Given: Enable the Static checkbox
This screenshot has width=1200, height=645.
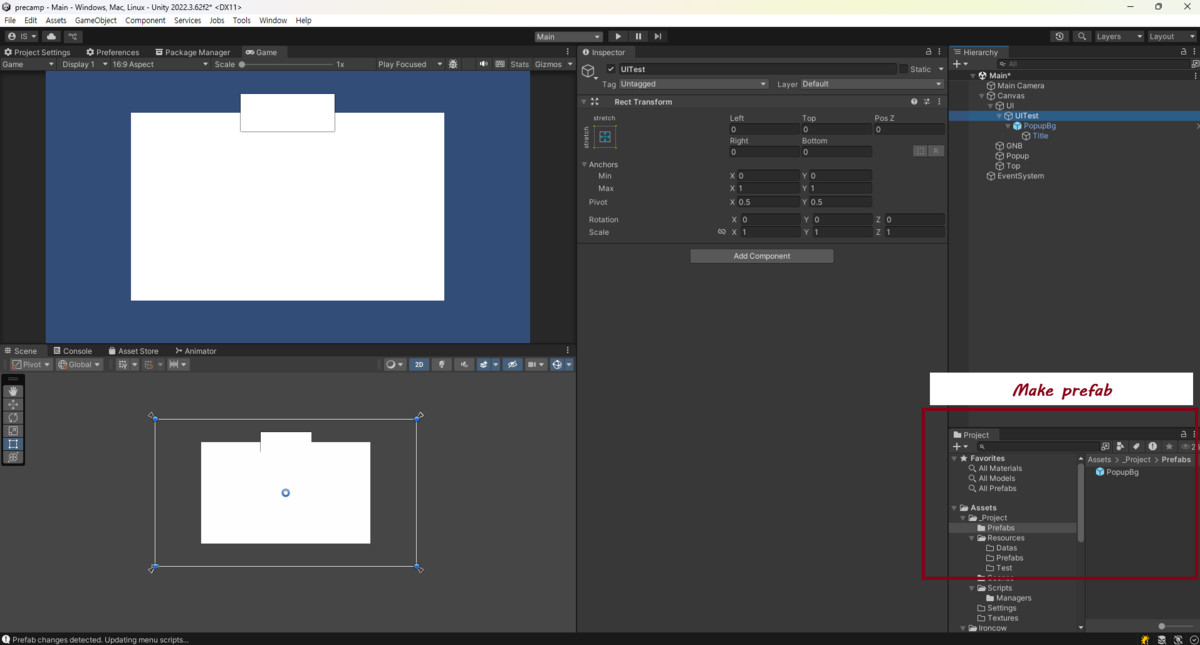Looking at the screenshot, I should point(903,69).
